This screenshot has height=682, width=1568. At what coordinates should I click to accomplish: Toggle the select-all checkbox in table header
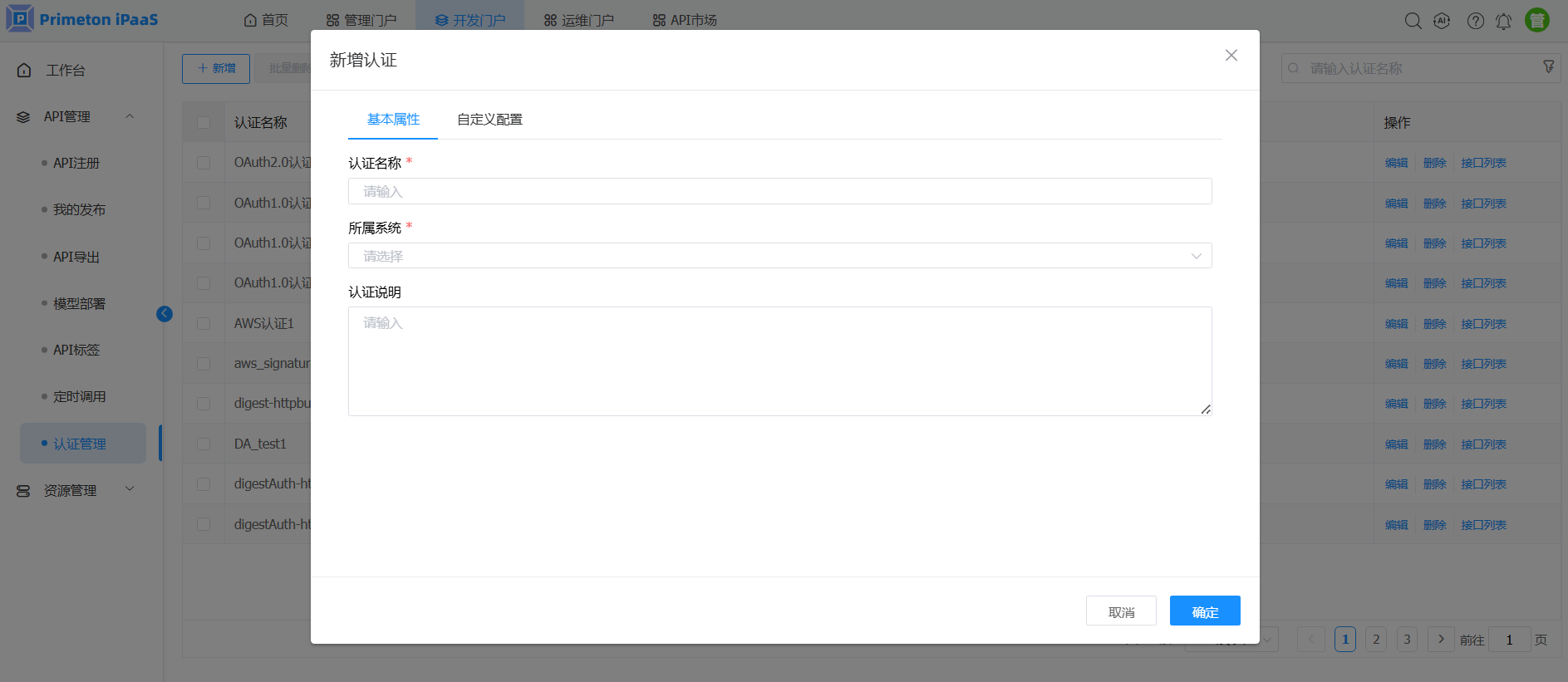tap(204, 122)
